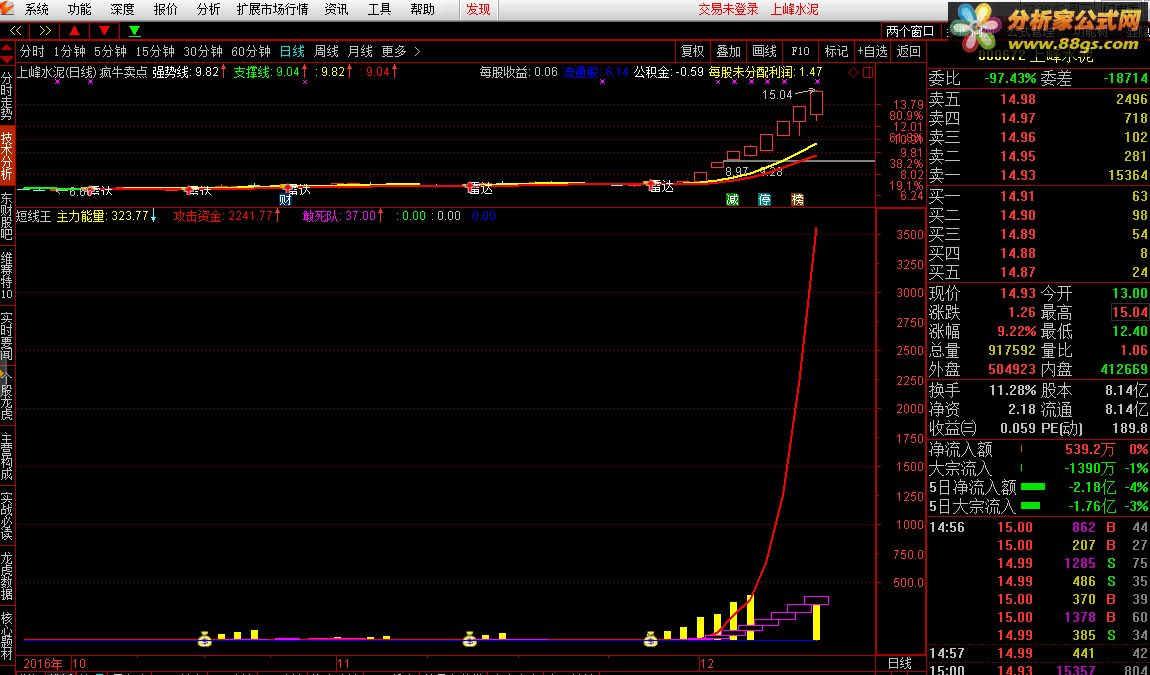Open 东财股吧 sidebar tab
The height and width of the screenshot is (675, 1150).
point(7,216)
